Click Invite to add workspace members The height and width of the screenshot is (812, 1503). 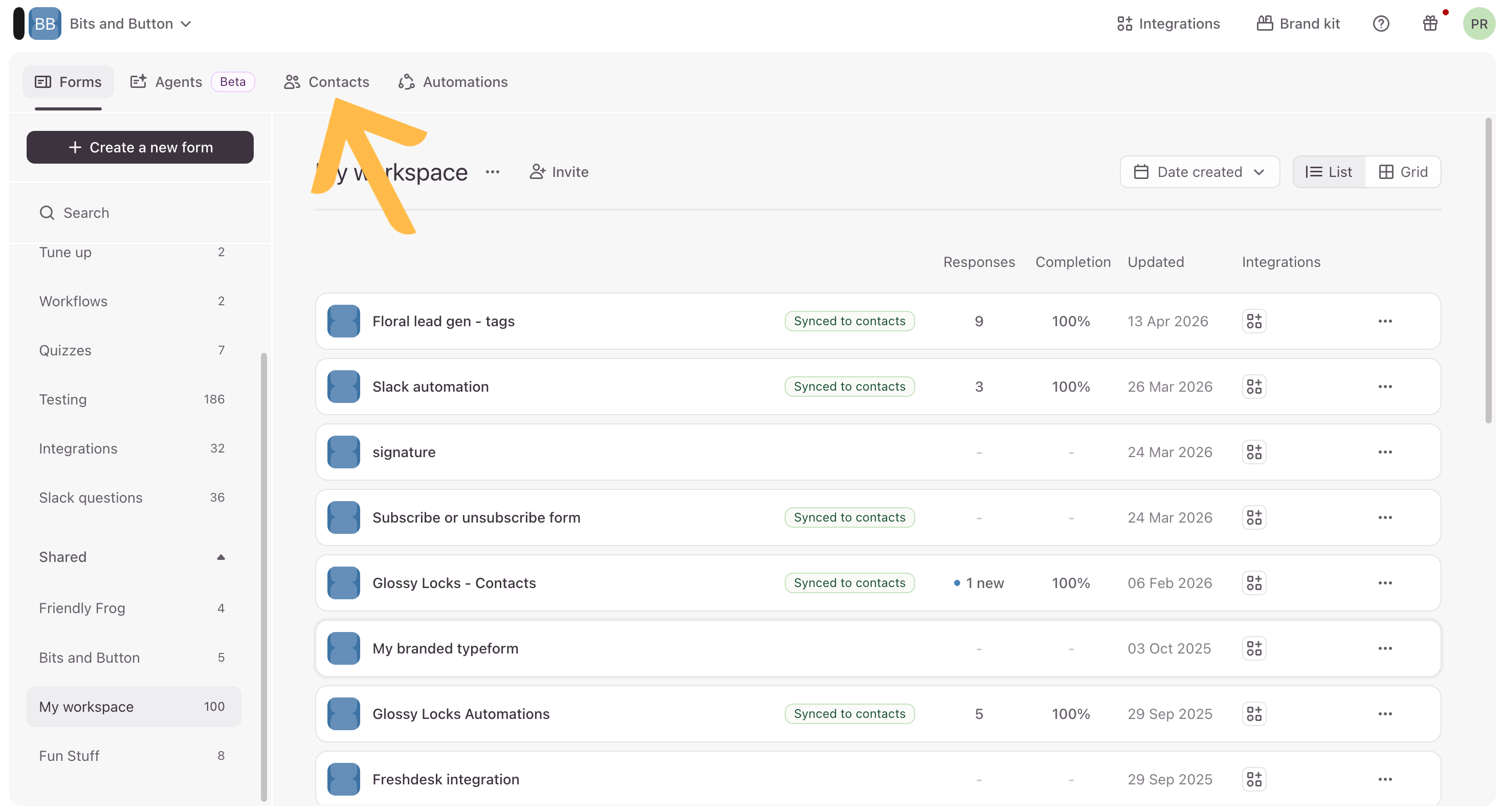559,172
